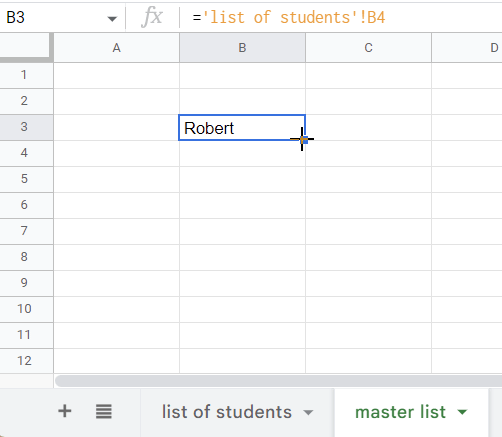
Task: Select row 4 header
Action: [26, 153]
